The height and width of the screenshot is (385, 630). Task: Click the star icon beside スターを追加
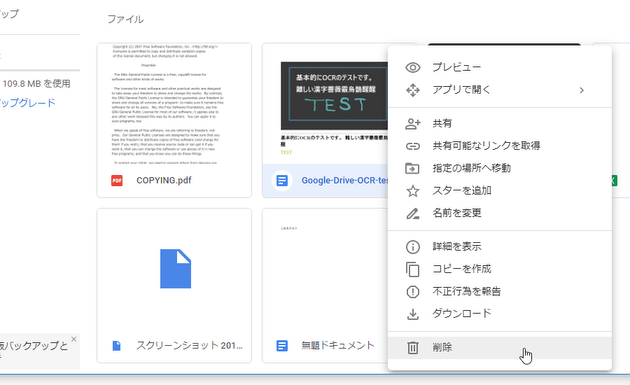pyautogui.click(x=413, y=191)
